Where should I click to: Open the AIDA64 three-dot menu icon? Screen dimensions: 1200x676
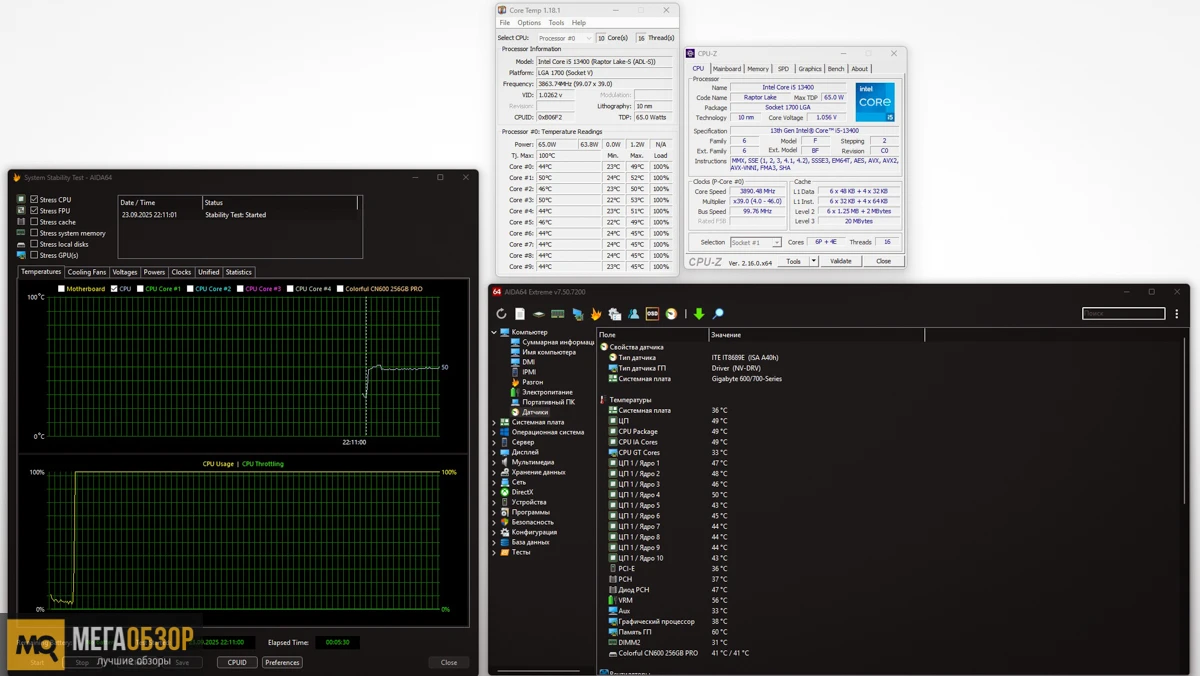coord(1177,314)
